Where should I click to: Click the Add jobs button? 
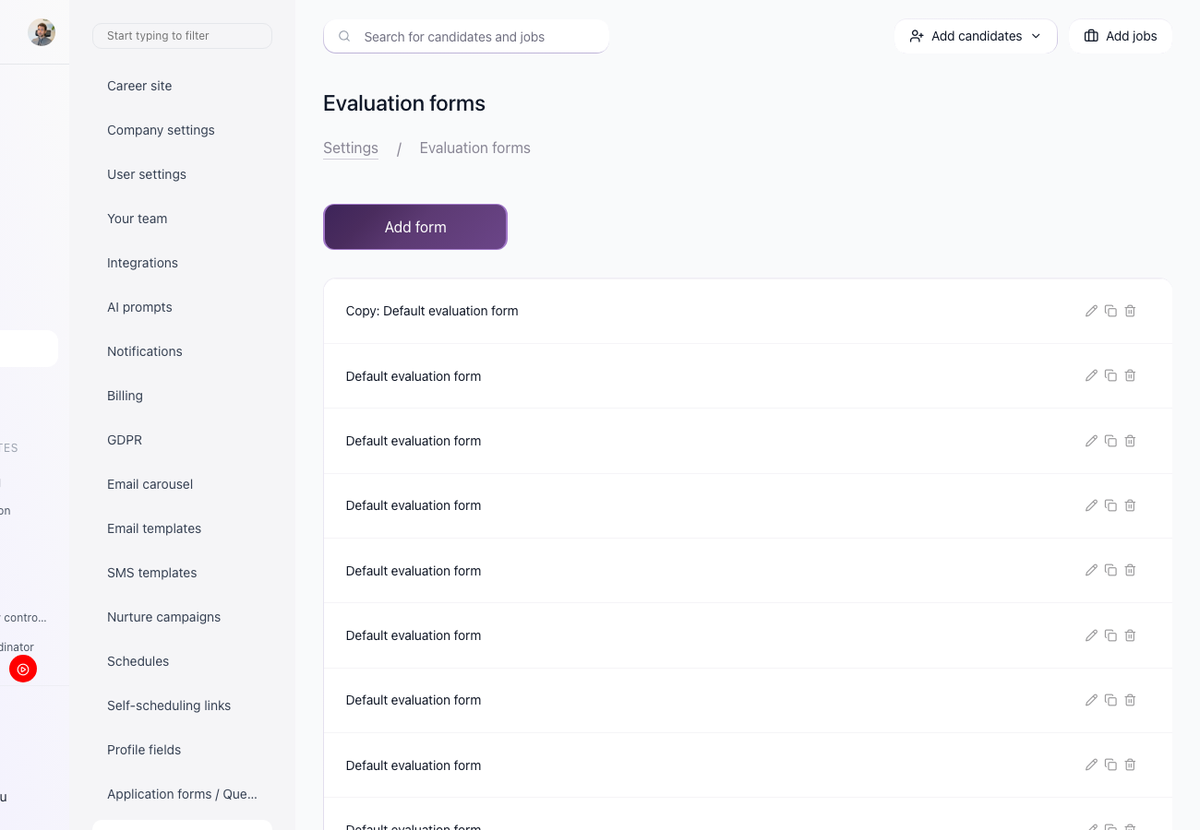[1120, 36]
